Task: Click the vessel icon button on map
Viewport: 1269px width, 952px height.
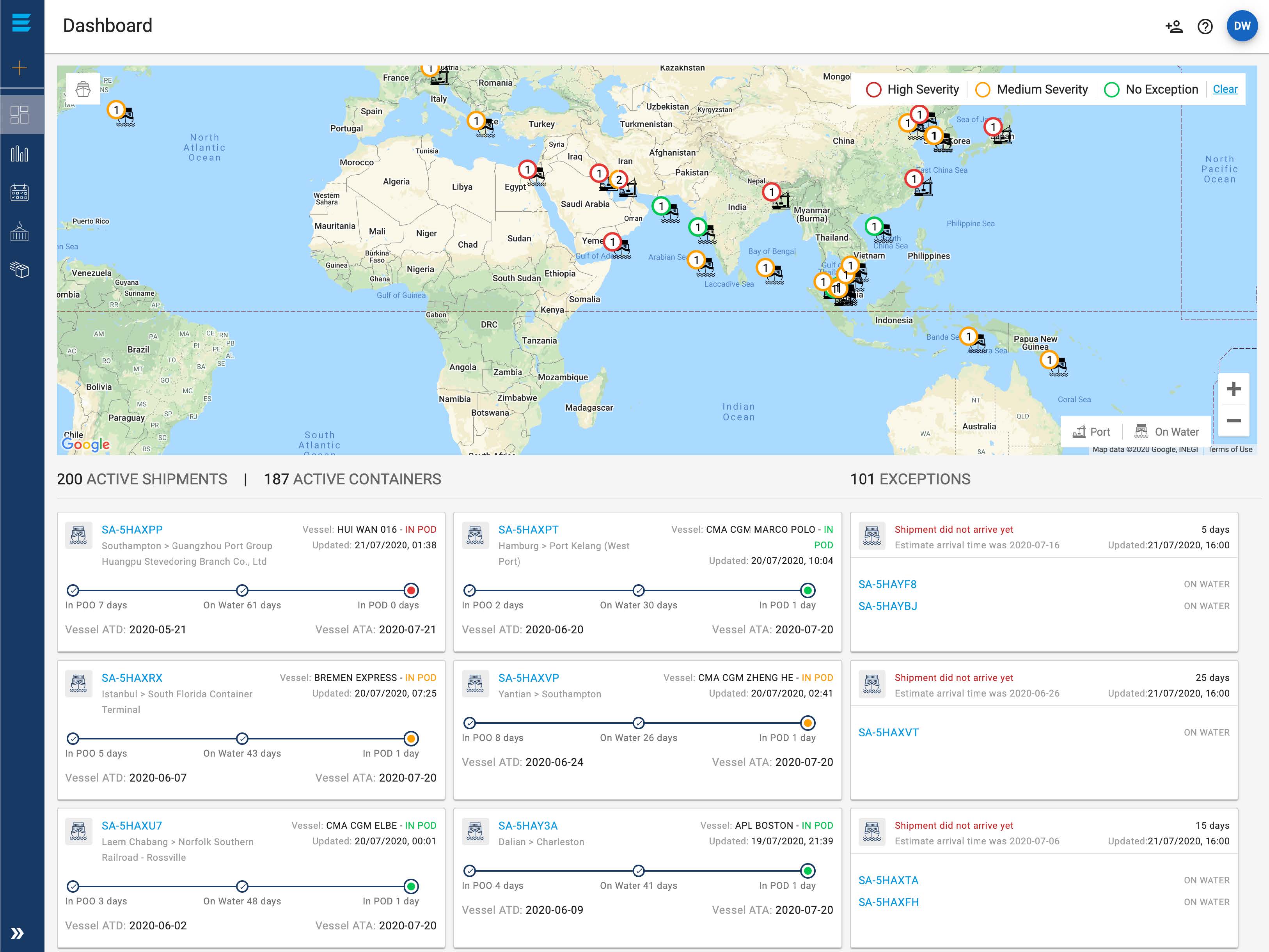Action: coord(83,89)
